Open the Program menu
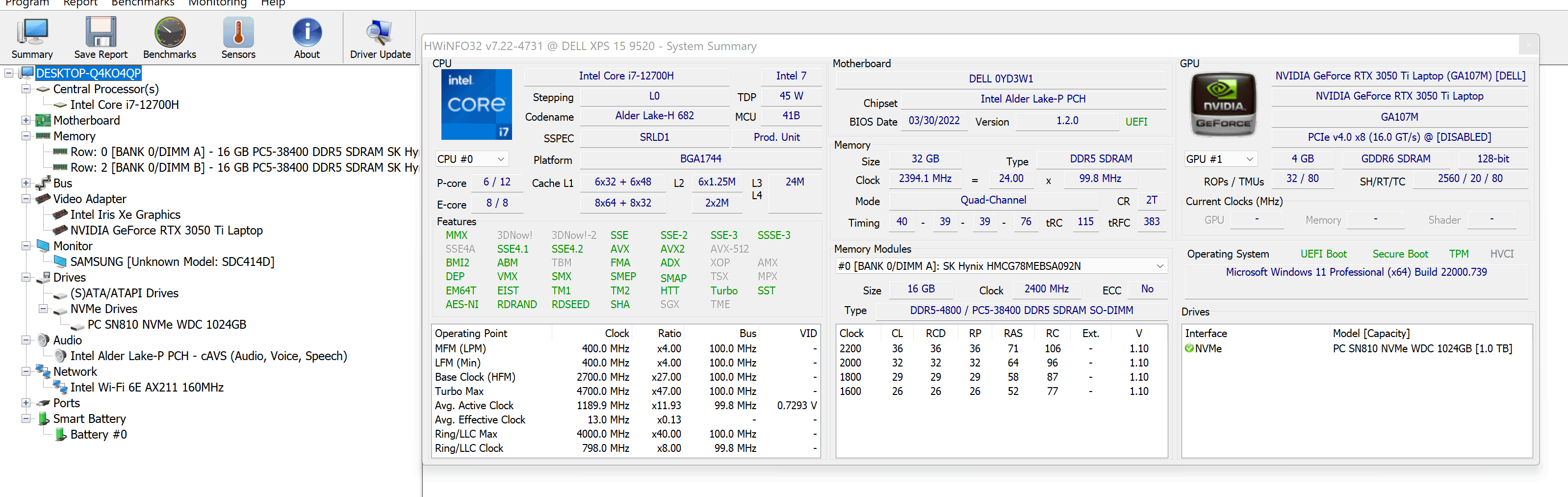The width and height of the screenshot is (1568, 497). click(27, 3)
